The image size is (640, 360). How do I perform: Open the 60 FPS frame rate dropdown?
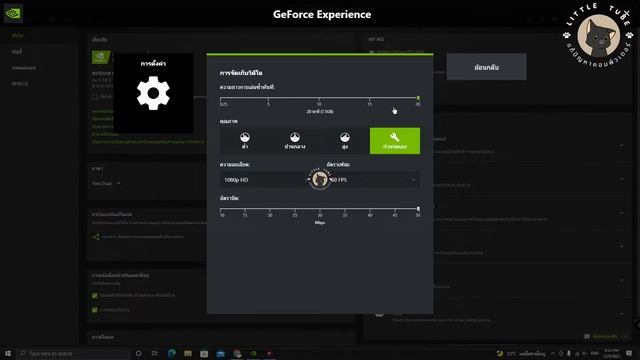coord(373,180)
